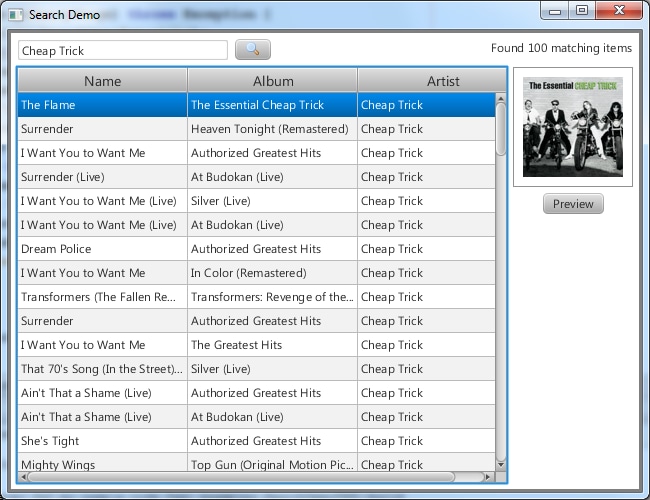
Task: Select 'I Want You to Want Me (Live)' on Silver (Live)
Action: [256, 201]
